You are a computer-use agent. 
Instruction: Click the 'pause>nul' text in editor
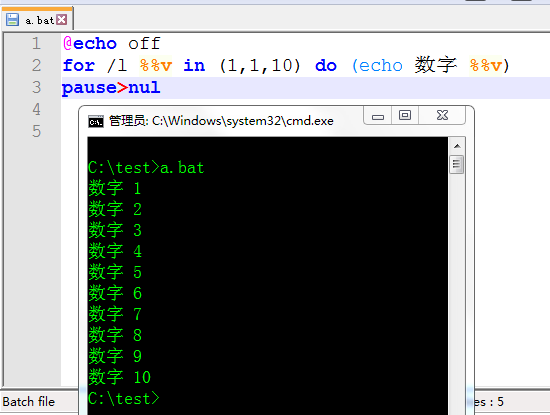[x=111, y=88]
